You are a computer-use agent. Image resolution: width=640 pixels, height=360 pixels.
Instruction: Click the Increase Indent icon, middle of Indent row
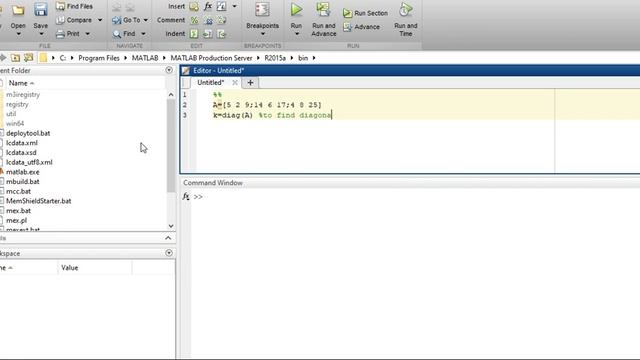click(x=208, y=34)
